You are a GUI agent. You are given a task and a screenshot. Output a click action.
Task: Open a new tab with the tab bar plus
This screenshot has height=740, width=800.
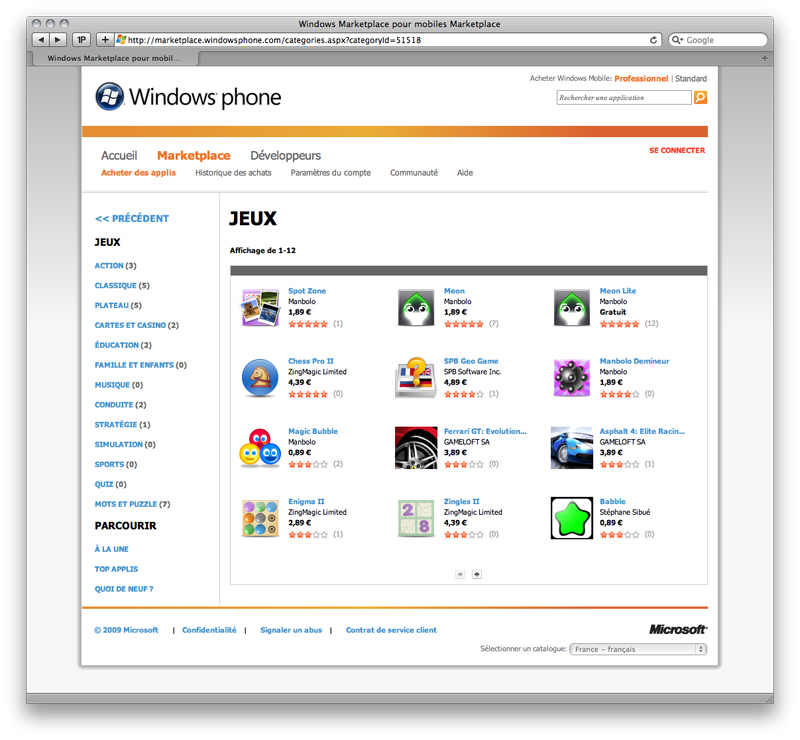[x=764, y=58]
